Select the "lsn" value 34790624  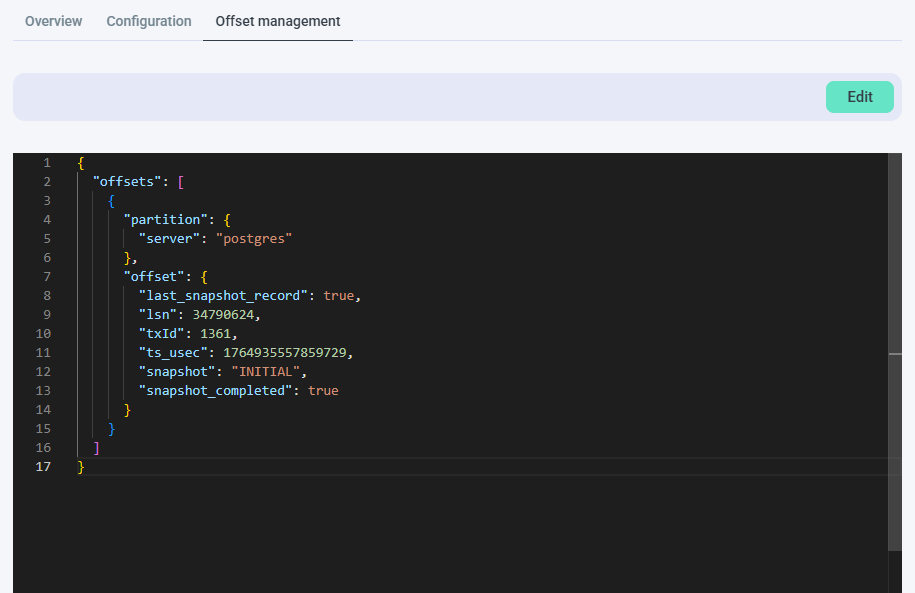tap(226, 314)
